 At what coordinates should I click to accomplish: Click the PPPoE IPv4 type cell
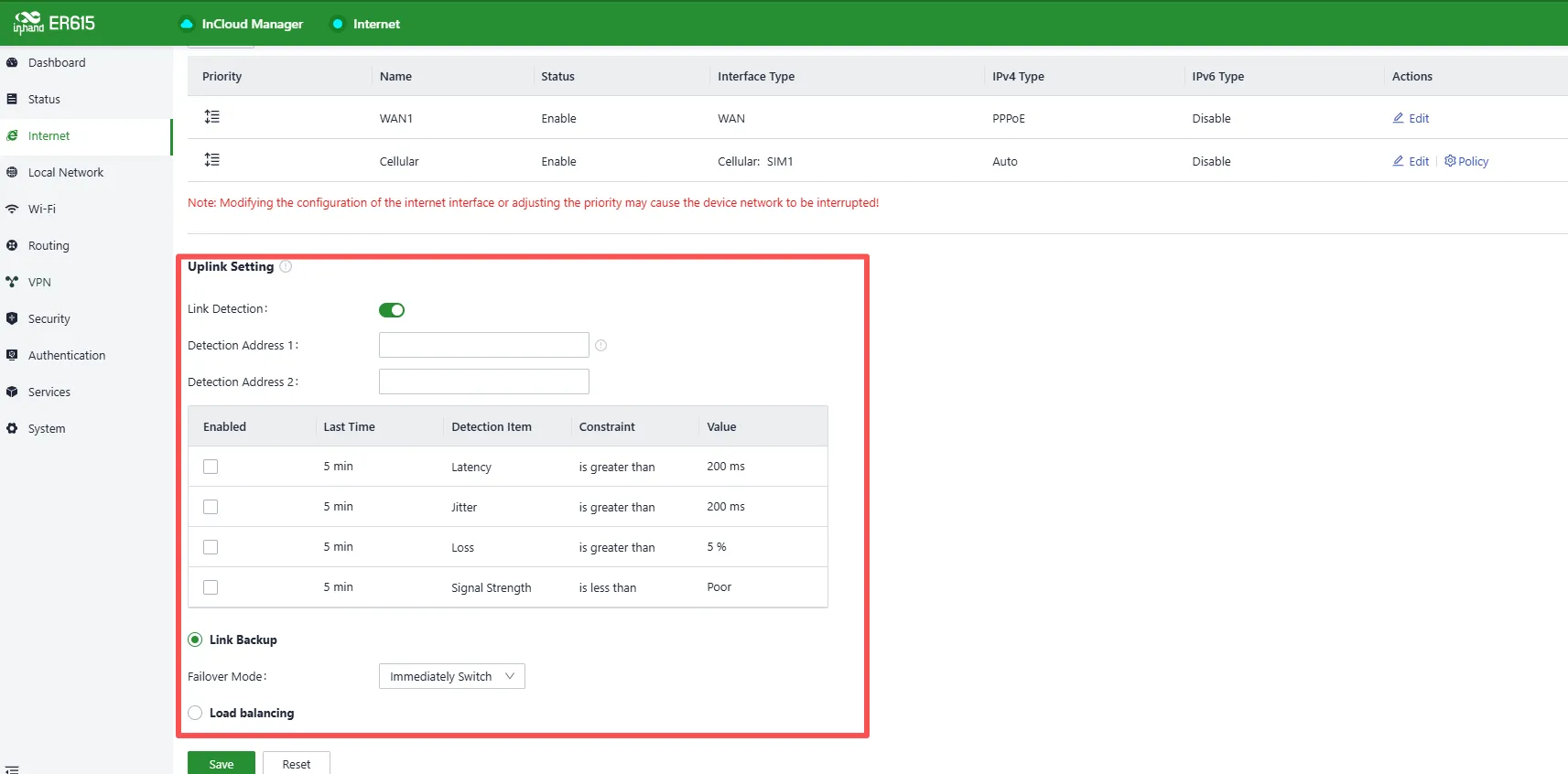(1009, 118)
